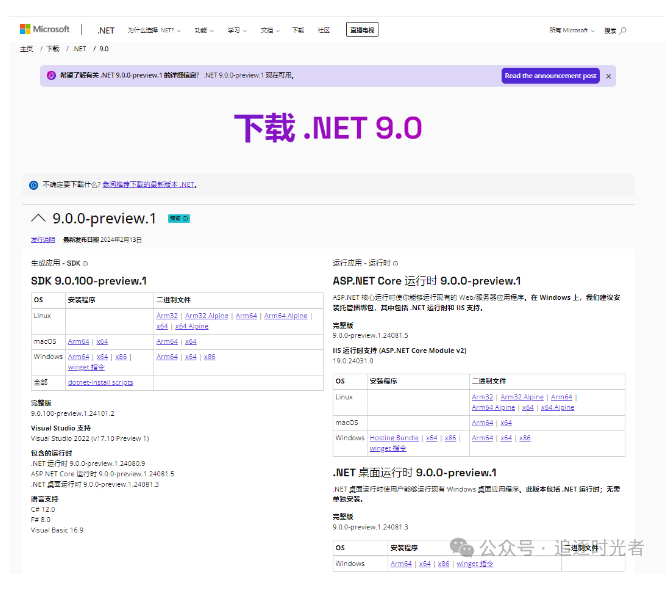Click the .NET brand link in header

105,30
